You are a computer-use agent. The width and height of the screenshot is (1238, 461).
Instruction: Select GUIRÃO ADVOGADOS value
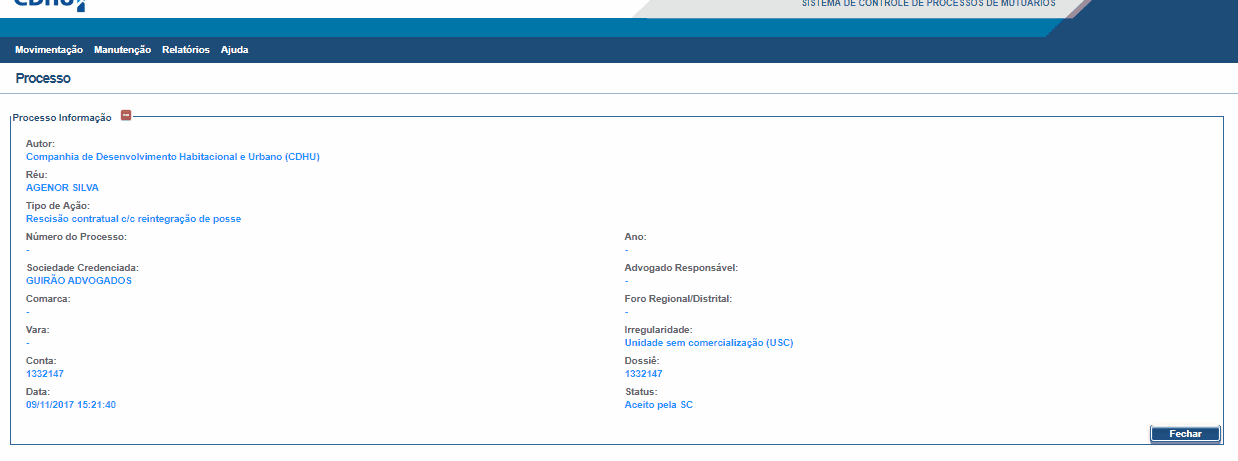[x=79, y=281]
